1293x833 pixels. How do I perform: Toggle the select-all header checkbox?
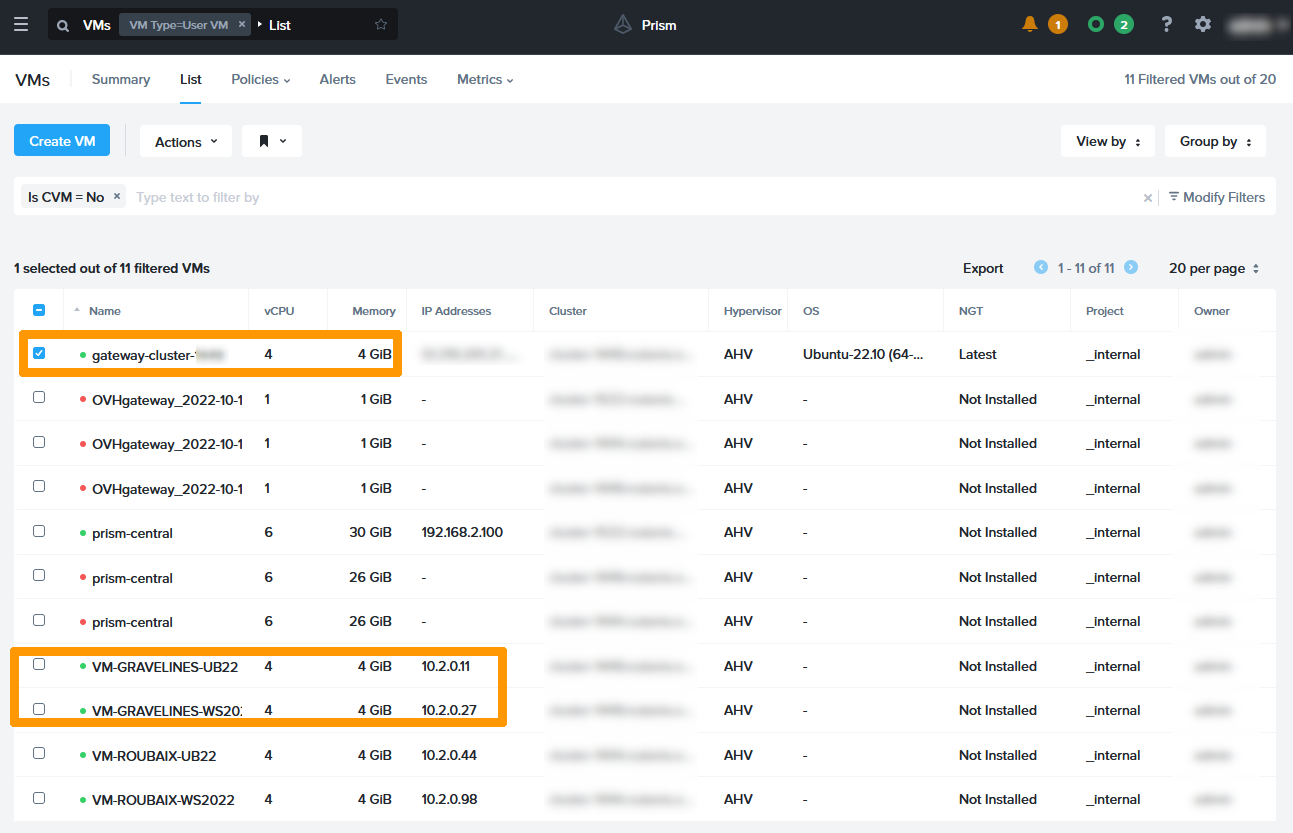(39, 310)
